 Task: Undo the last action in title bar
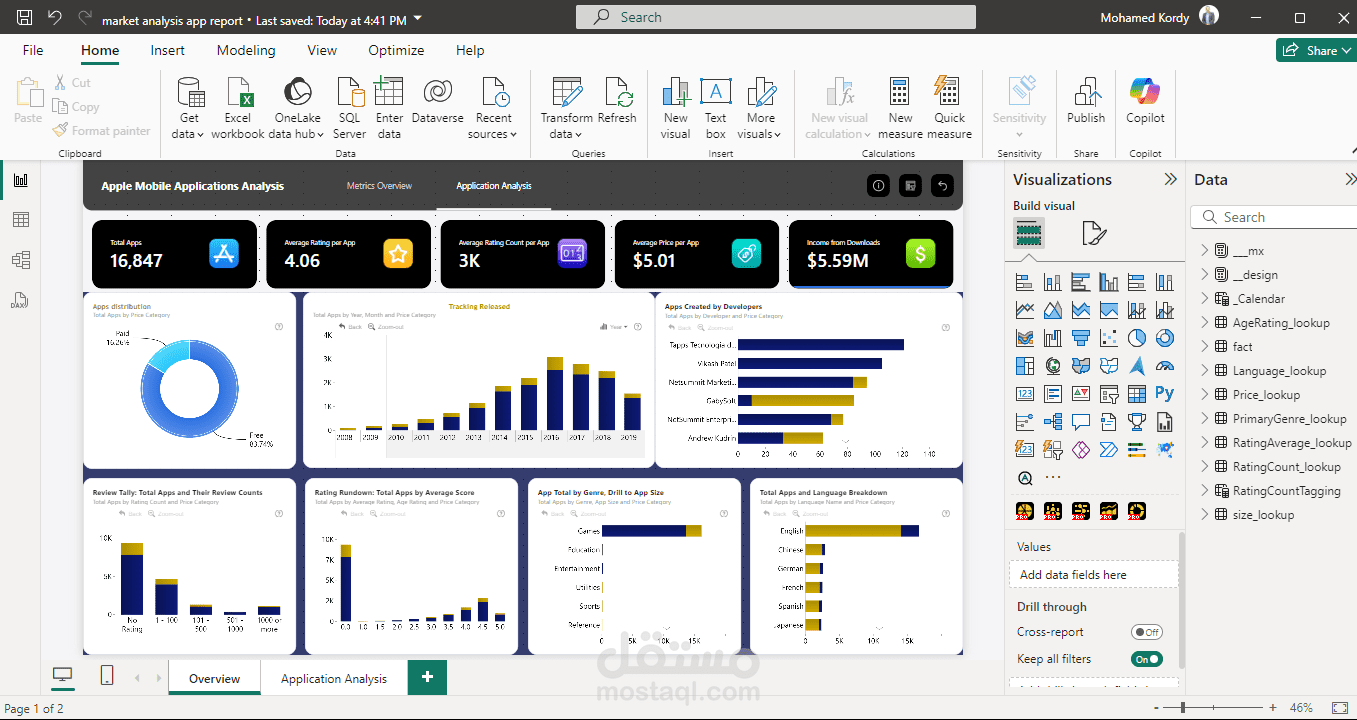tap(55, 18)
